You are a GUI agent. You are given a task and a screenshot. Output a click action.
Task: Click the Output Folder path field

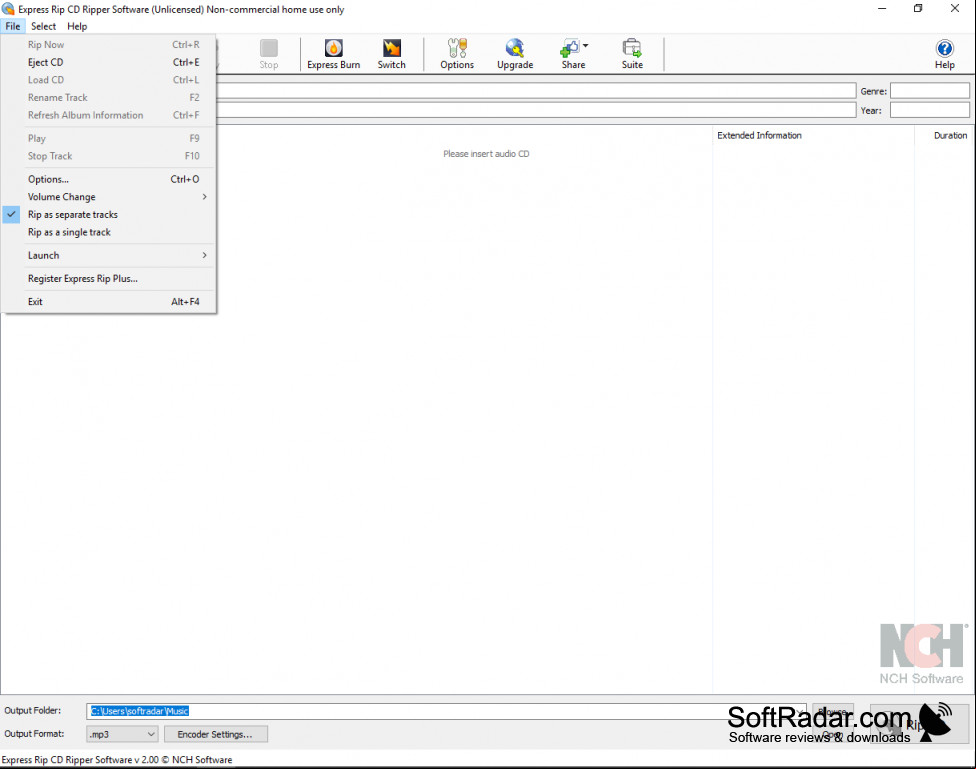coord(446,711)
